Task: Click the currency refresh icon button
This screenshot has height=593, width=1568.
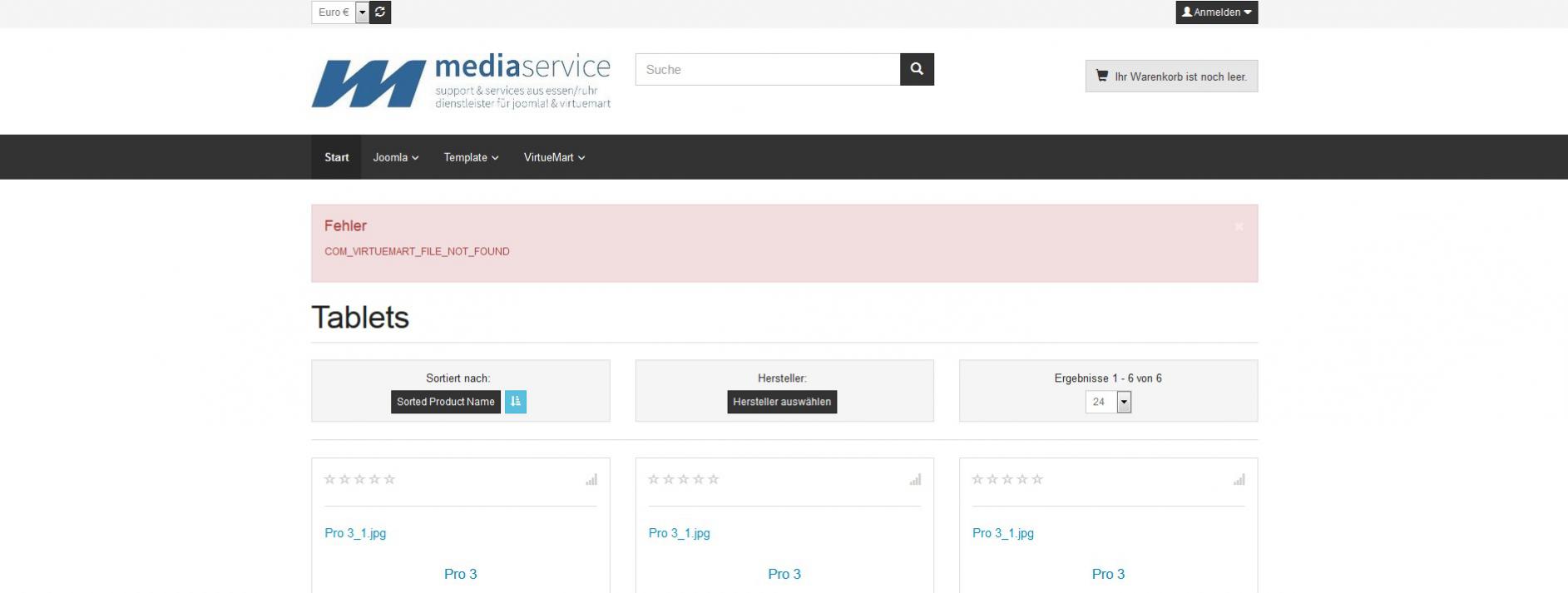Action: [380, 12]
